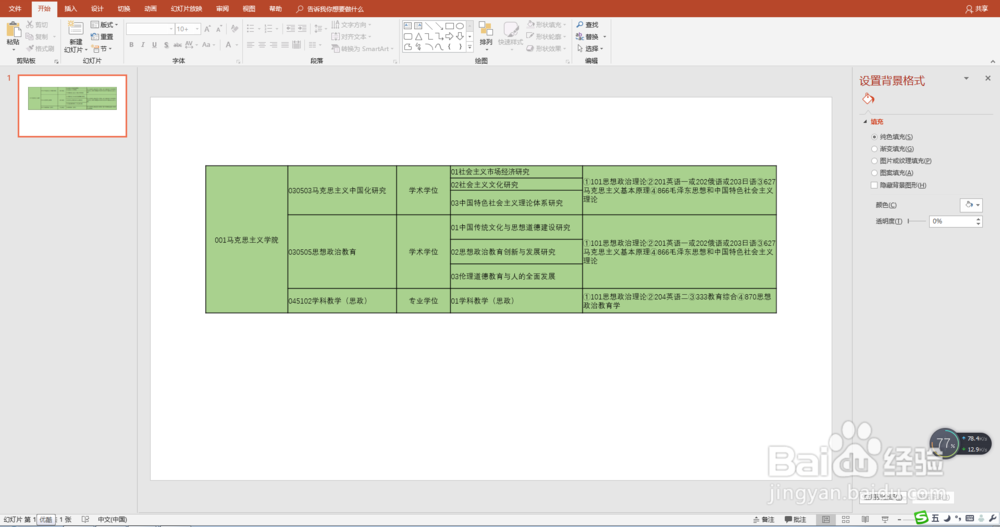
Task: Select slide 1 thumbnail in the slide panel
Action: pos(72,106)
